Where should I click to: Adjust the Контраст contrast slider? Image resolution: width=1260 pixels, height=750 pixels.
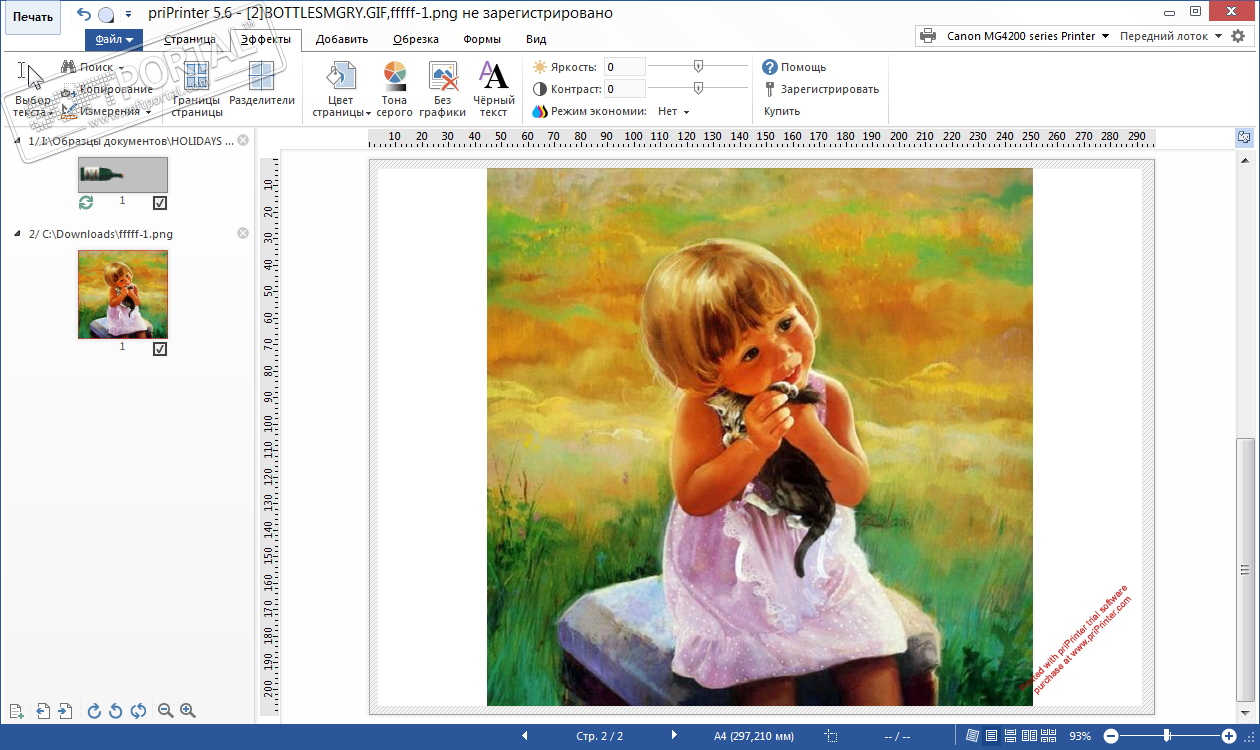(698, 88)
